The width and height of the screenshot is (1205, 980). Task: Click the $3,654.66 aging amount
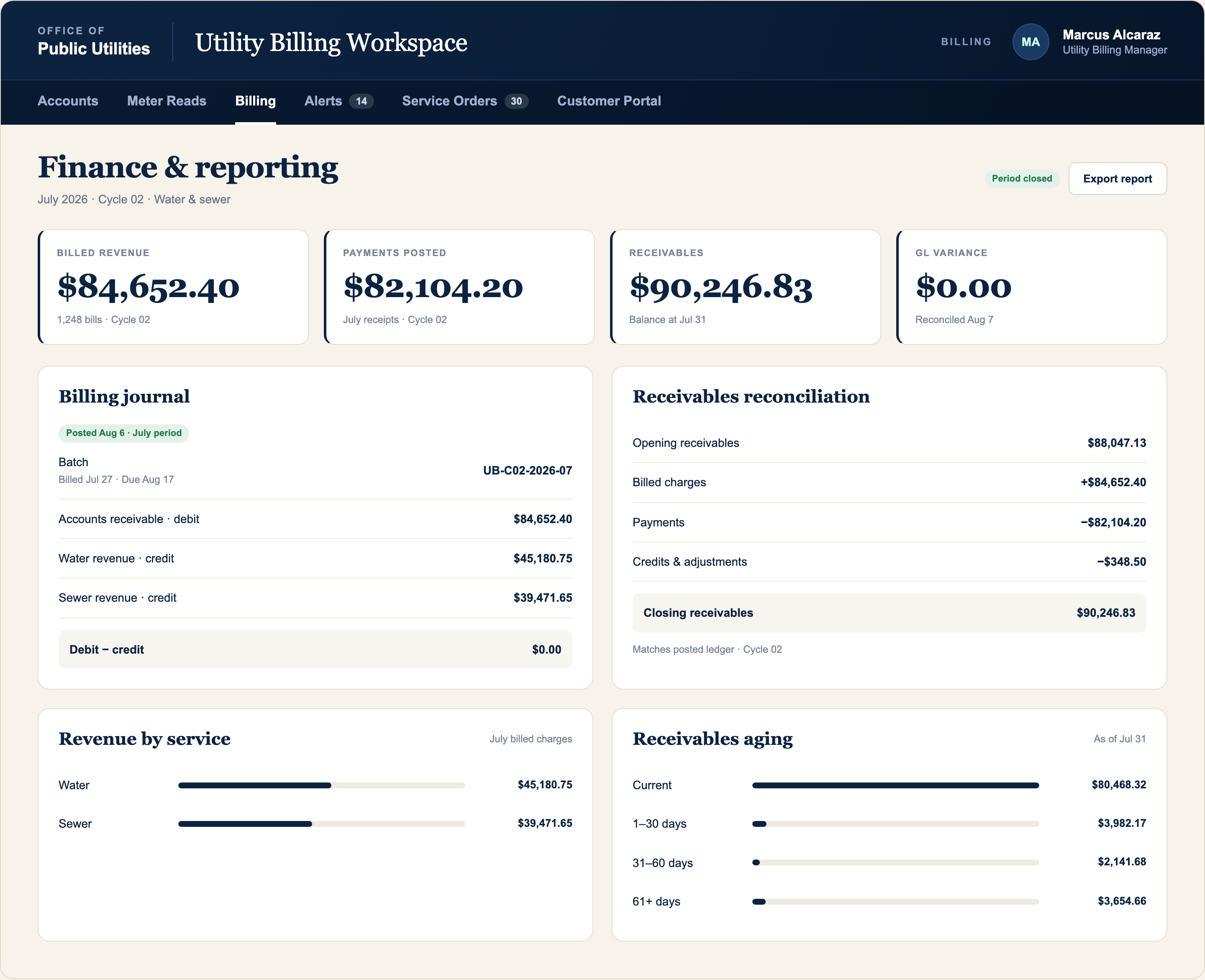coord(1121,901)
